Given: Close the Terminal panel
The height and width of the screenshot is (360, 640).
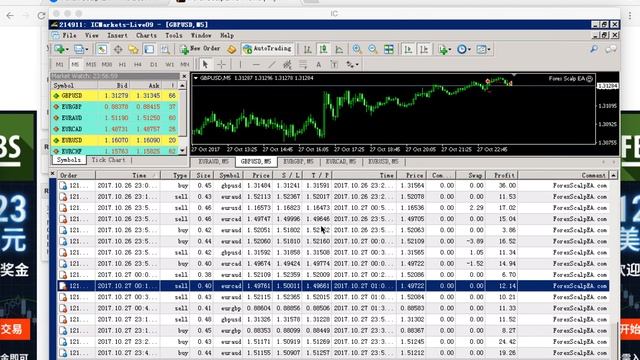Looking at the screenshot, I should (52, 174).
